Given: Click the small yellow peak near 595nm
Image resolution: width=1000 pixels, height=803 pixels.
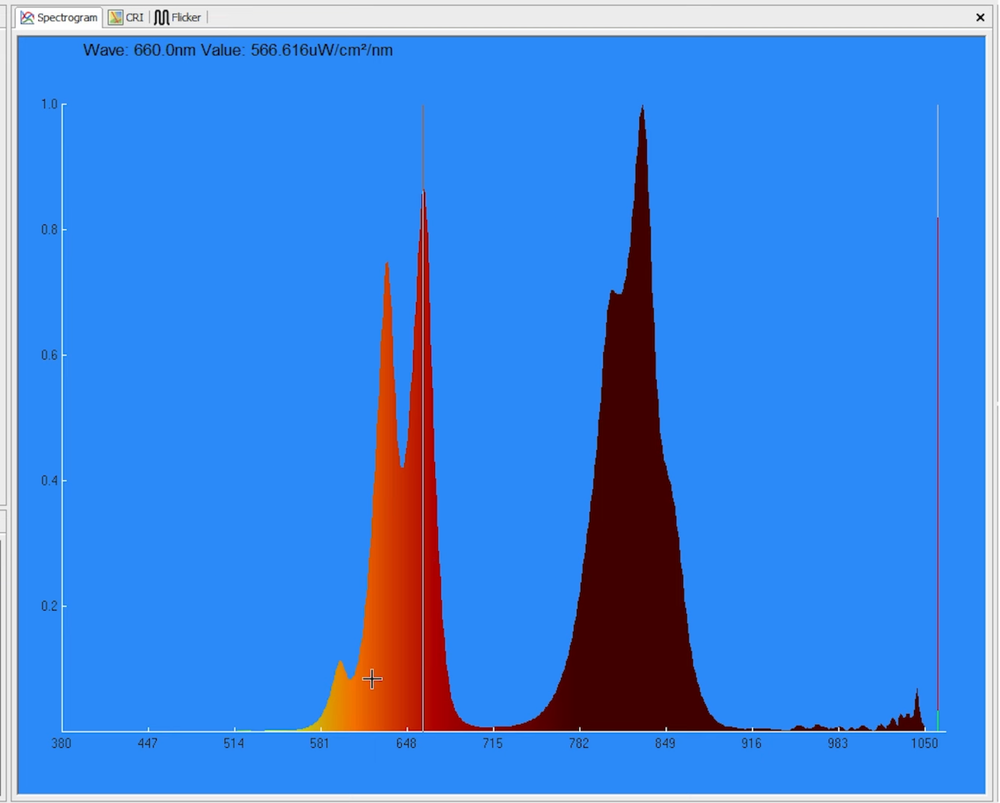Looking at the screenshot, I should [340, 665].
